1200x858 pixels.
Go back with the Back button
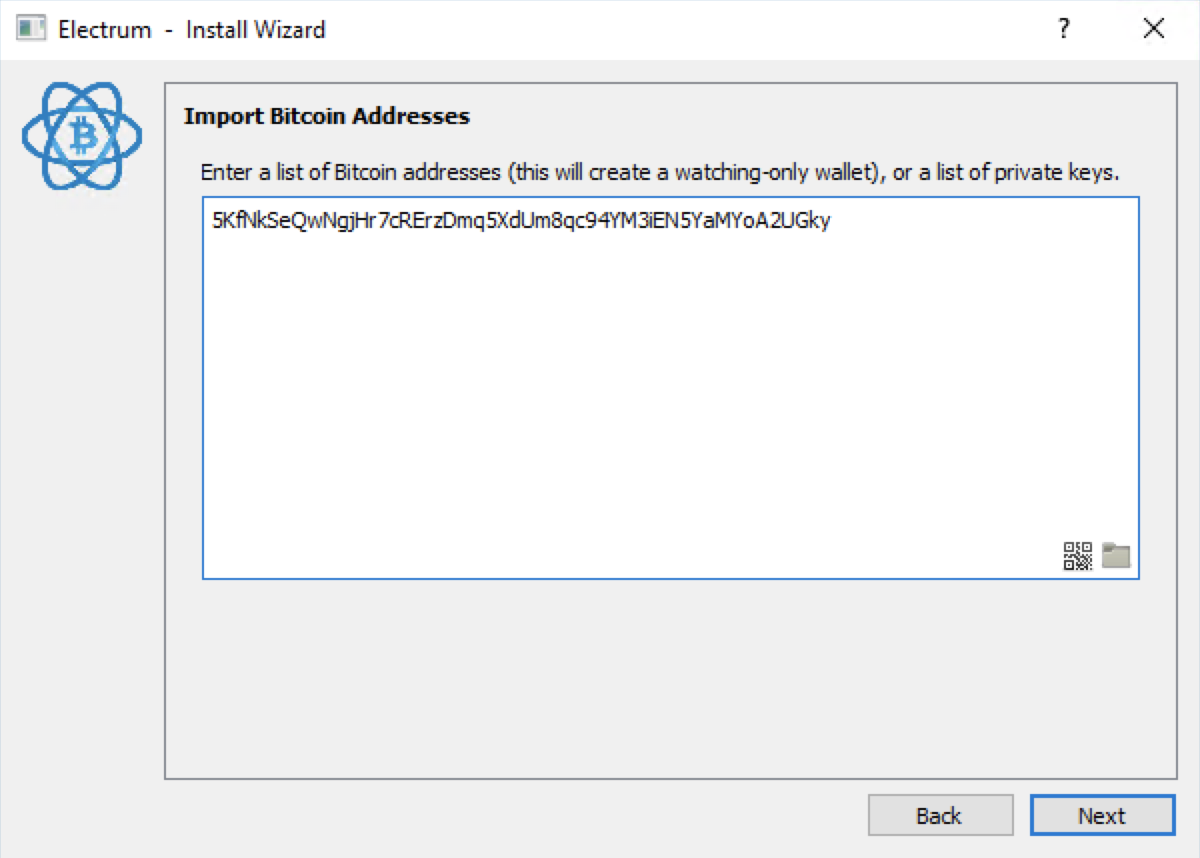[939, 816]
